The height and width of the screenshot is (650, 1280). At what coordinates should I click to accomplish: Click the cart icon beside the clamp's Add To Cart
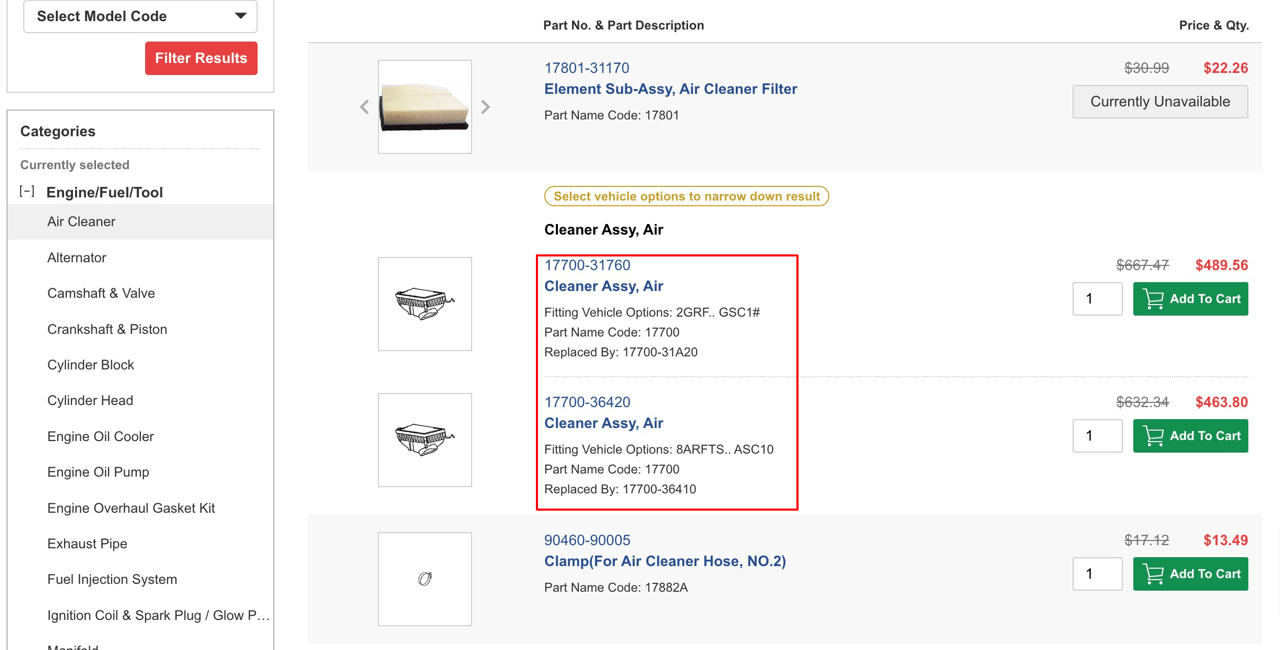point(1153,573)
